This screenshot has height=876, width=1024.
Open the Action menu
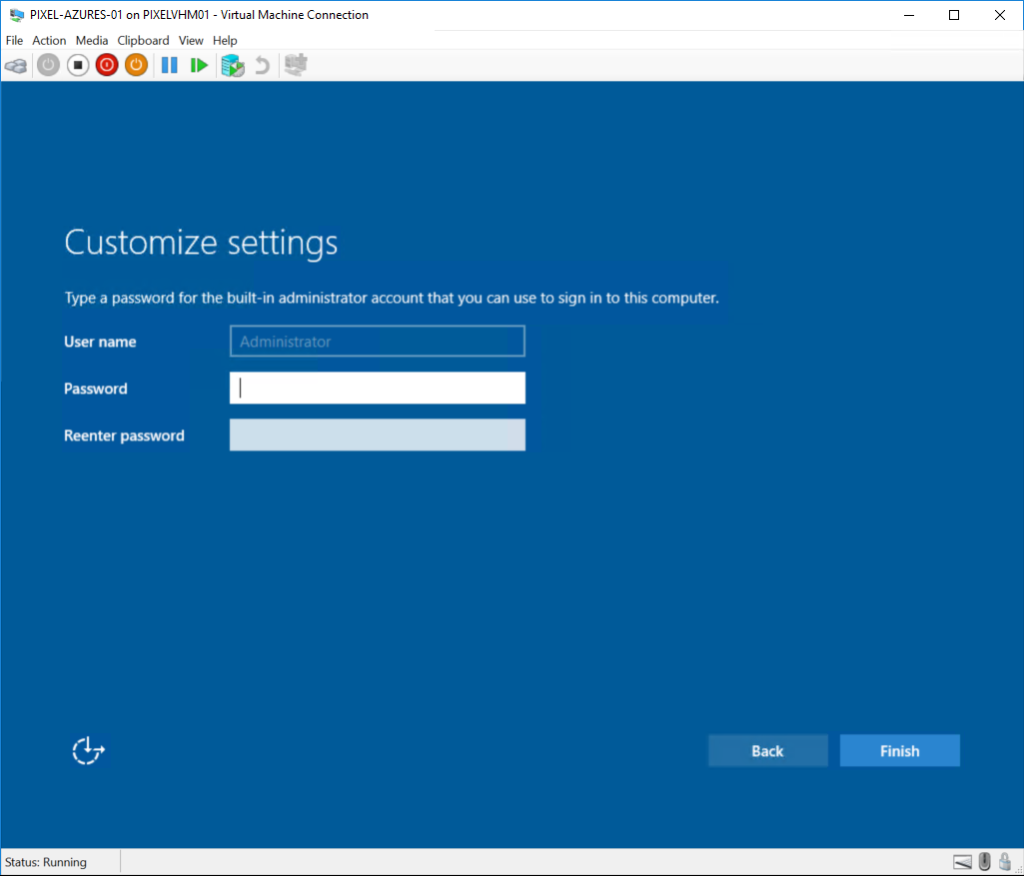[49, 40]
